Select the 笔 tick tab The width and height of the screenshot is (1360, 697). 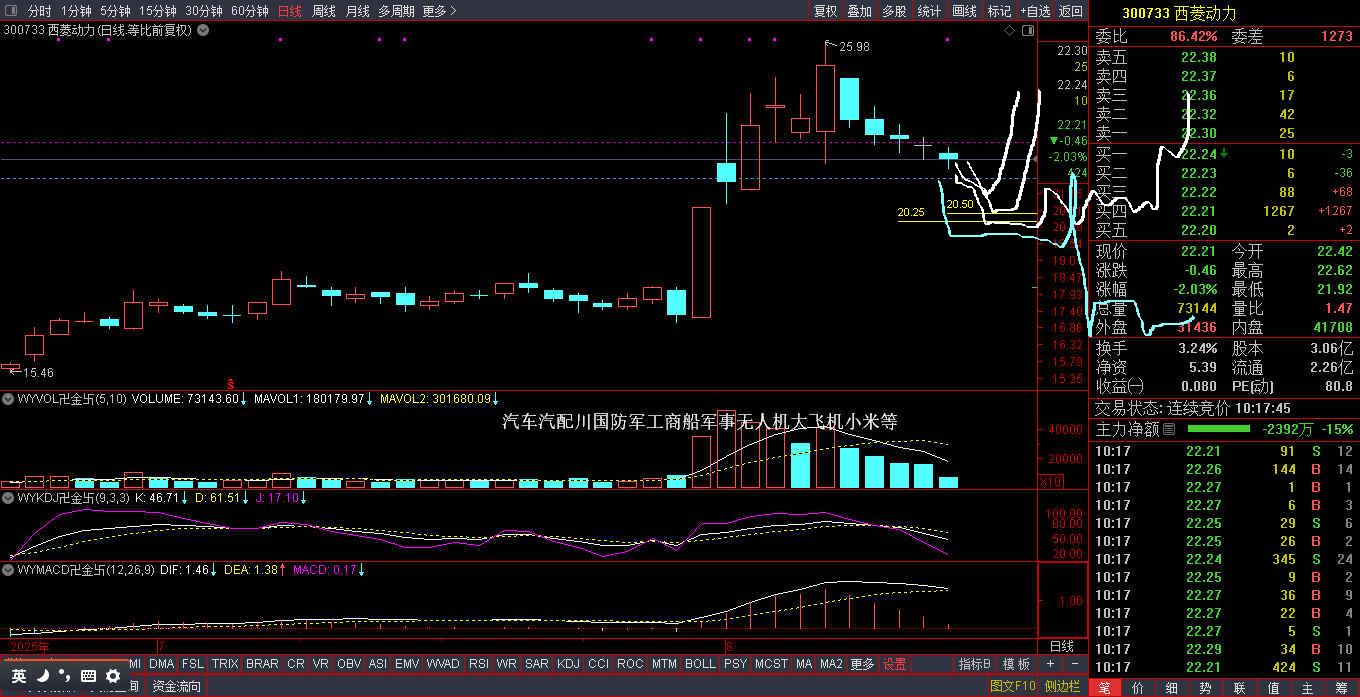(1104, 687)
